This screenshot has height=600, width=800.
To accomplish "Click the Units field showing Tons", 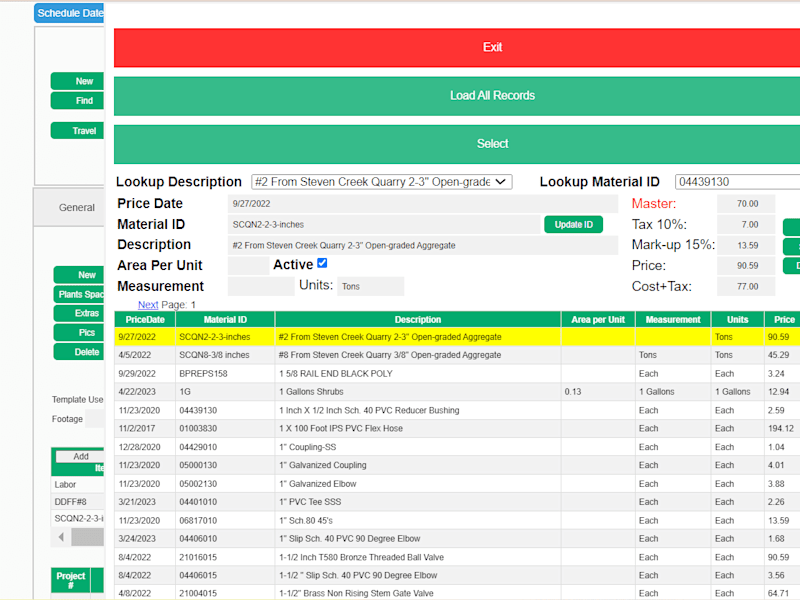I will tap(370, 286).
